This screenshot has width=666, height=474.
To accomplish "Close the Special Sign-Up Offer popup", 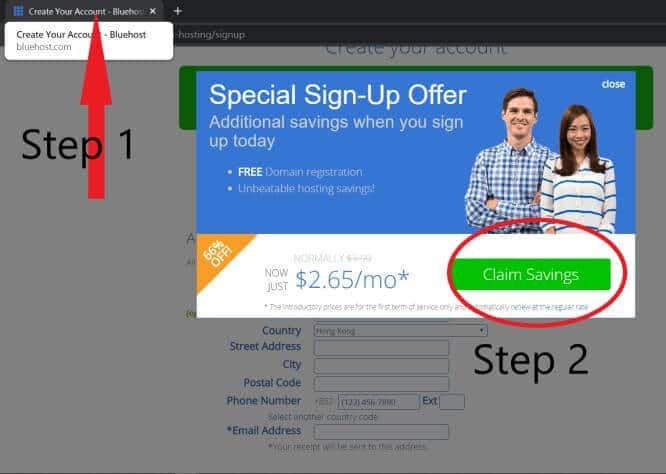I will coord(613,84).
